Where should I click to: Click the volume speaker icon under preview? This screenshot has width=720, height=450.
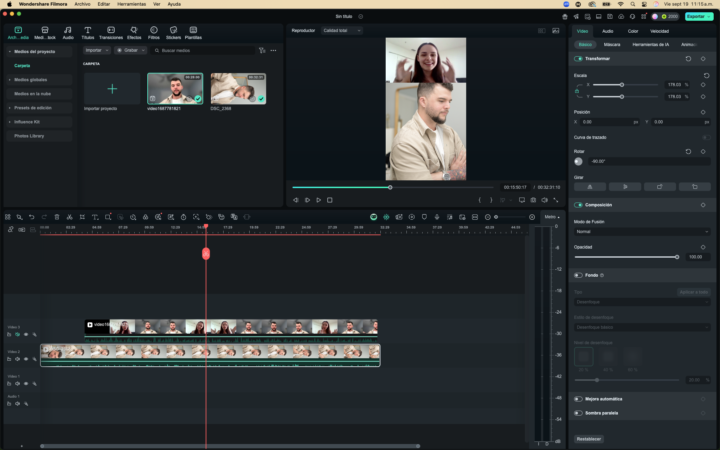click(544, 200)
